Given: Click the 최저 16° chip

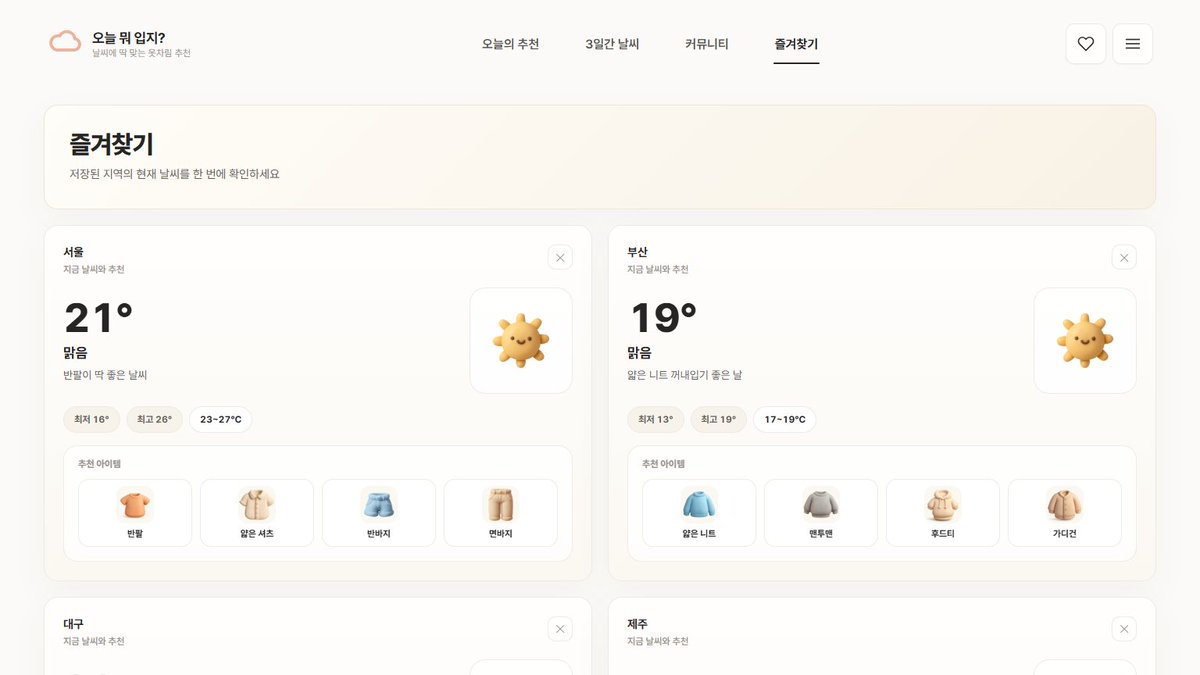Looking at the screenshot, I should click(91, 419).
